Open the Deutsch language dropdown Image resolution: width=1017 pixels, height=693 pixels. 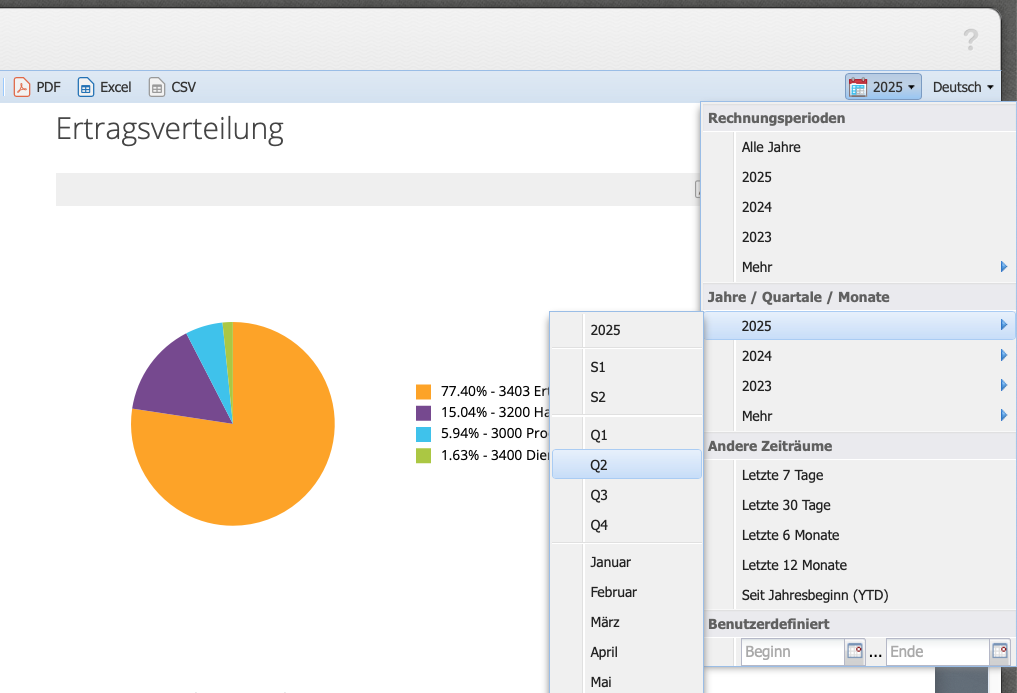point(961,87)
